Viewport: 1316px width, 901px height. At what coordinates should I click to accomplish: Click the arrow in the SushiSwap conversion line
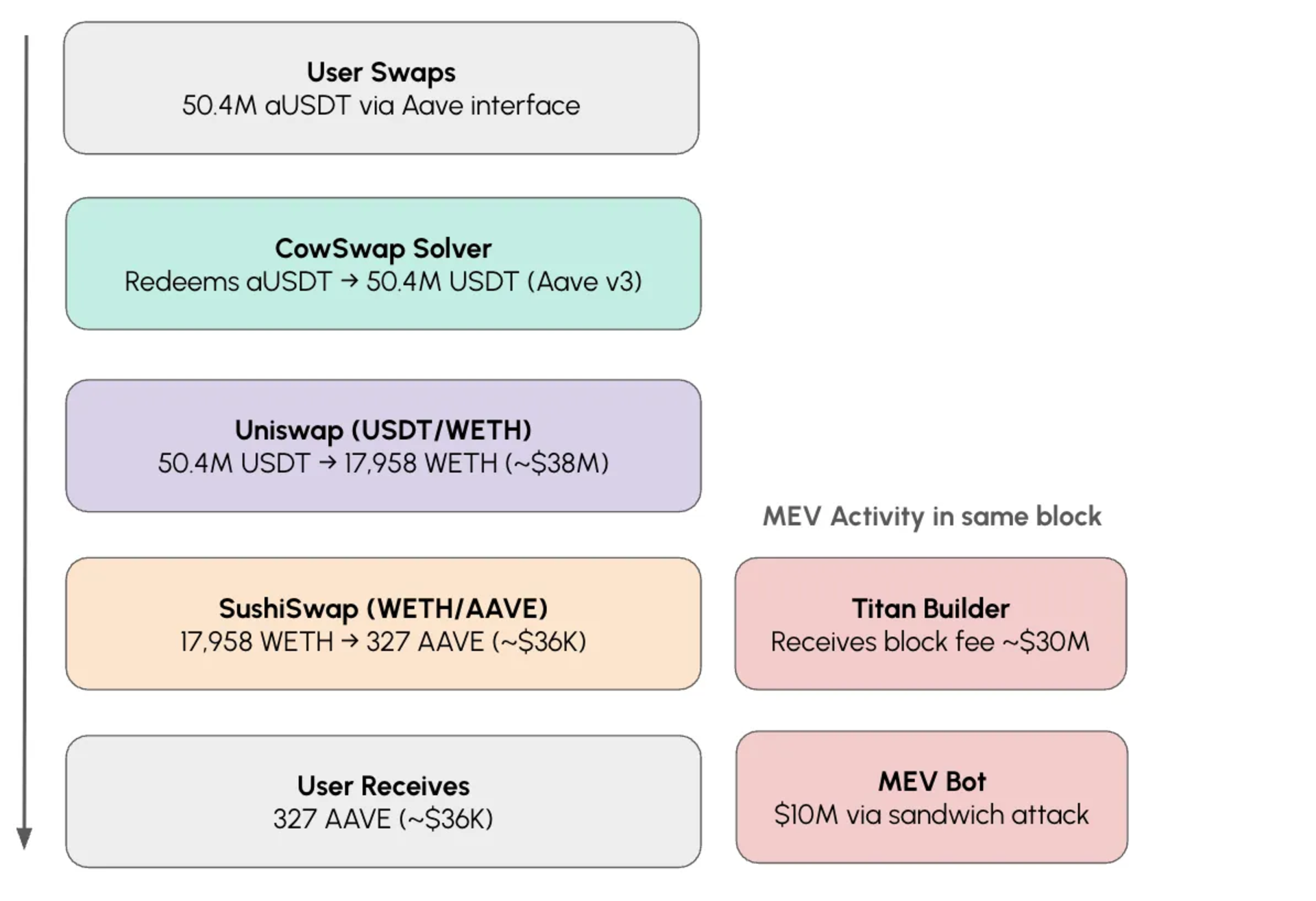(x=350, y=642)
